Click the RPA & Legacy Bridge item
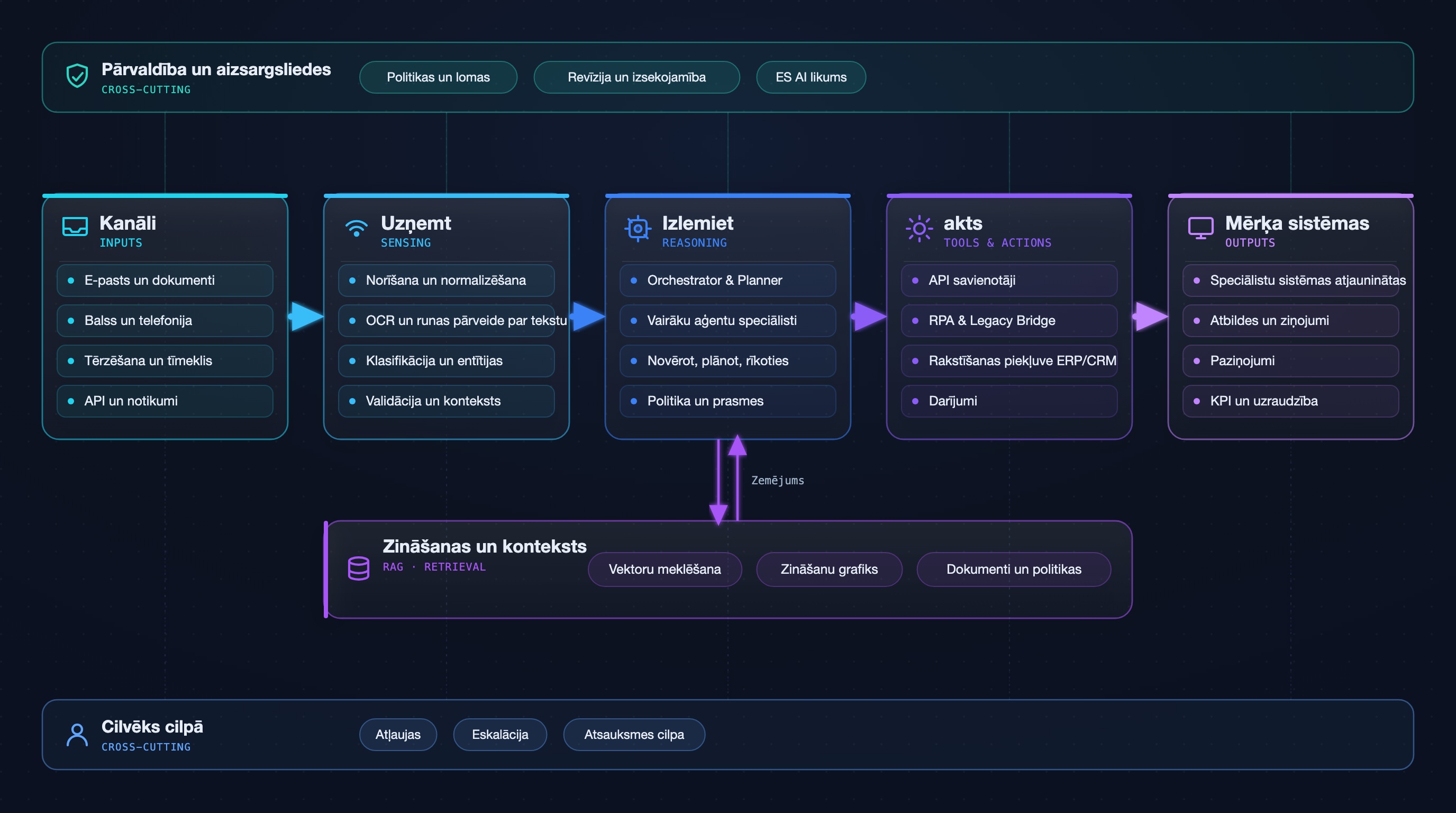Screen dimensions: 1456x813 tap(1009, 321)
